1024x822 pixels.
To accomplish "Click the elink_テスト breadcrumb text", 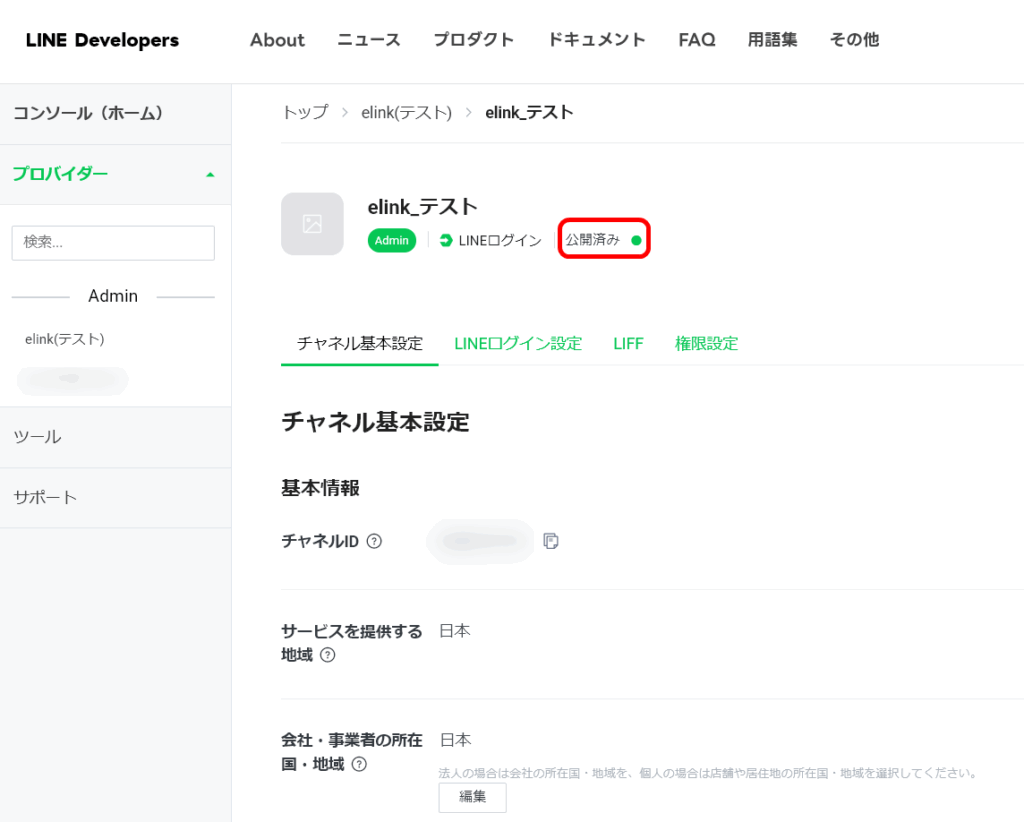I will [x=529, y=112].
